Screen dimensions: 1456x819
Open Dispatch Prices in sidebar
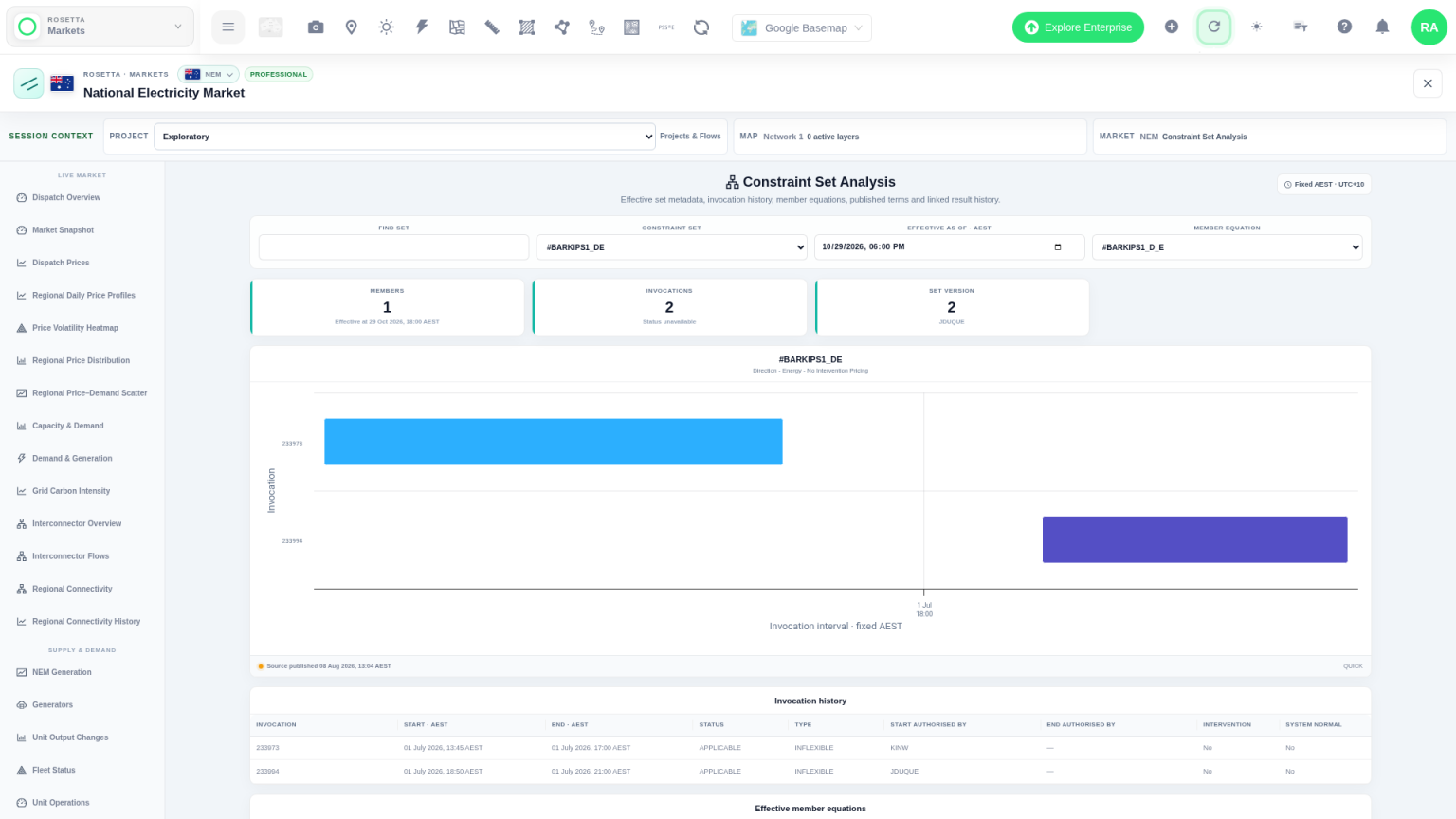[x=61, y=263]
